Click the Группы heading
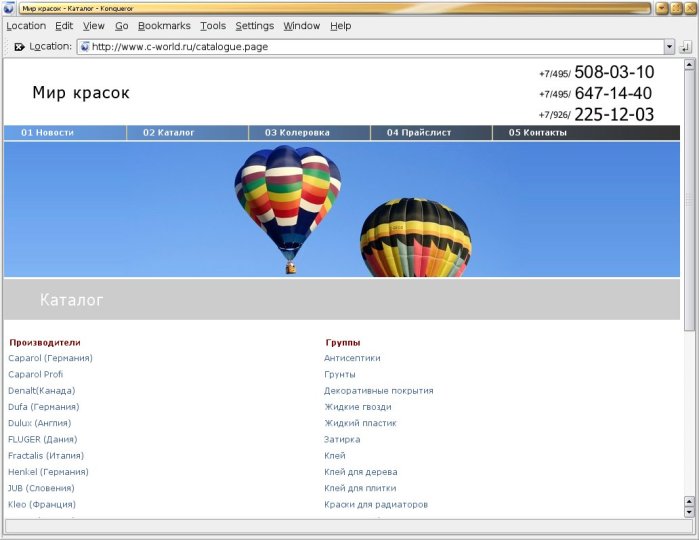Image resolution: width=699 pixels, height=540 pixels. (x=343, y=342)
